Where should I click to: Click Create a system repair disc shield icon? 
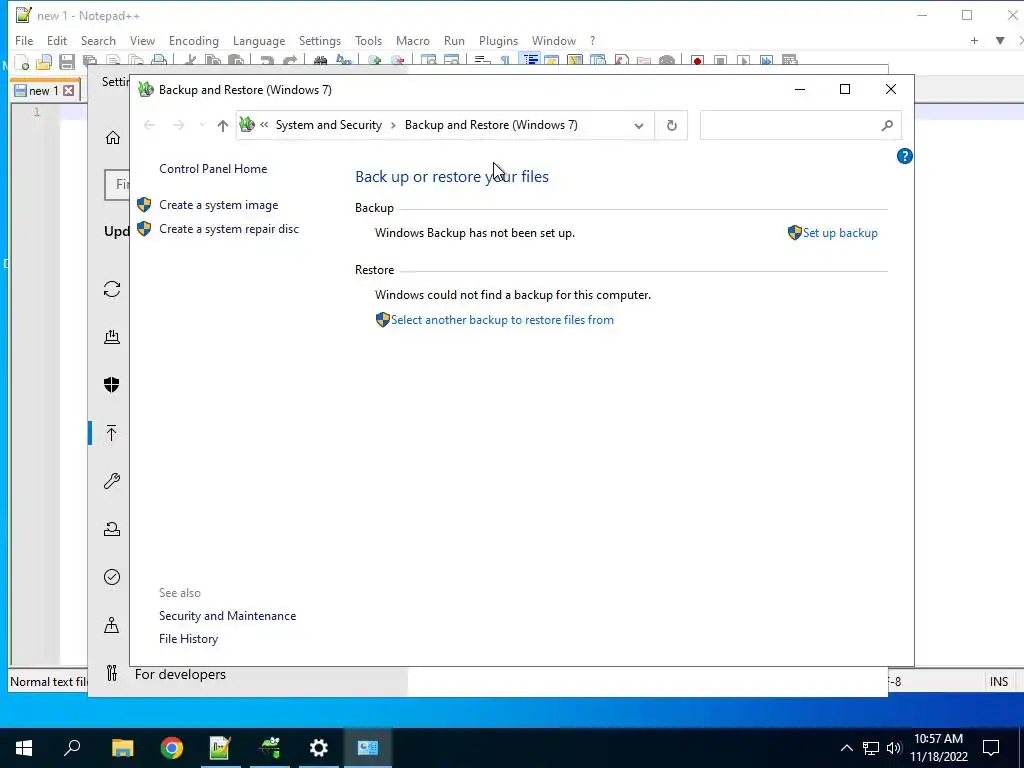tap(144, 229)
